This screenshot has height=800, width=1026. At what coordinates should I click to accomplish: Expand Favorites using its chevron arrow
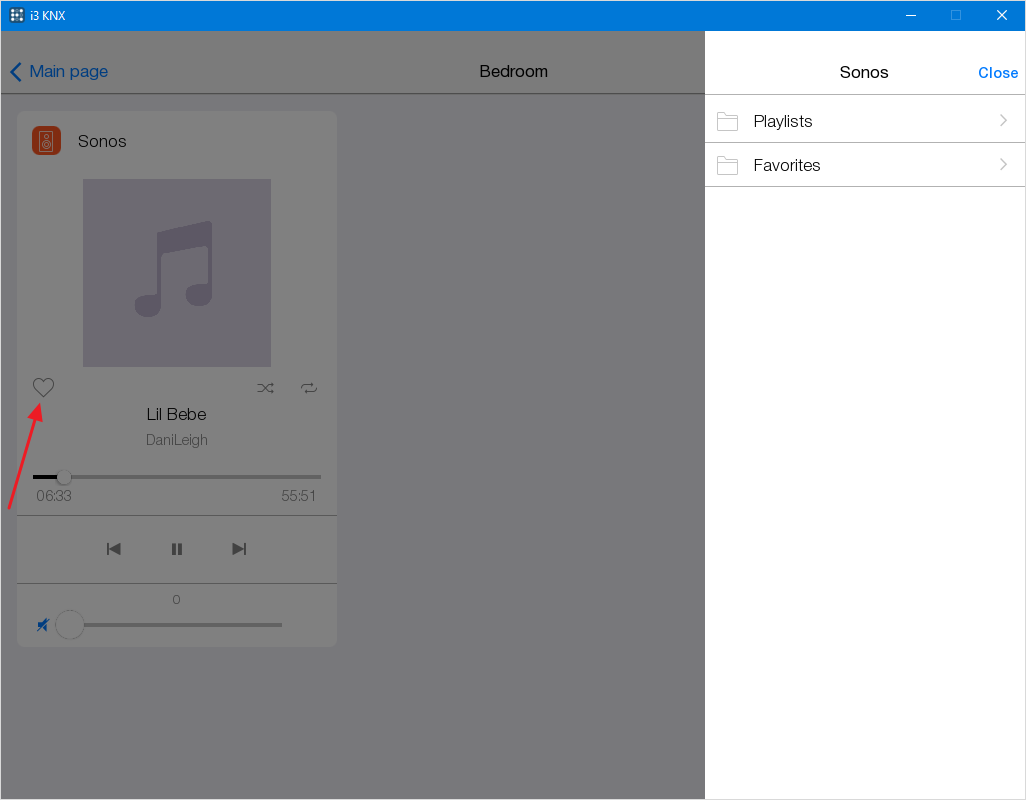[x=1003, y=165]
